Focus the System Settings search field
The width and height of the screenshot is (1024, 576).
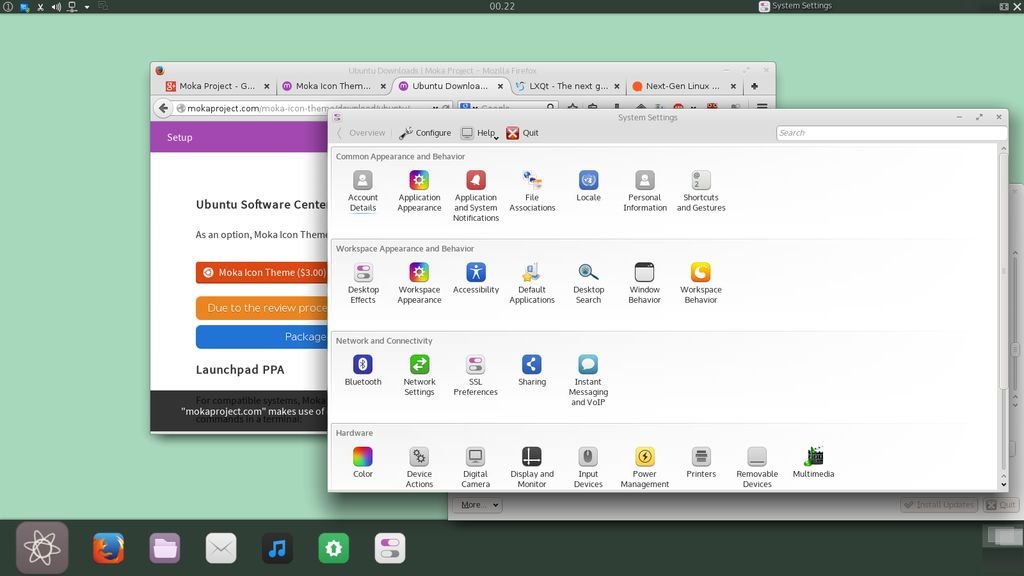[890, 133]
